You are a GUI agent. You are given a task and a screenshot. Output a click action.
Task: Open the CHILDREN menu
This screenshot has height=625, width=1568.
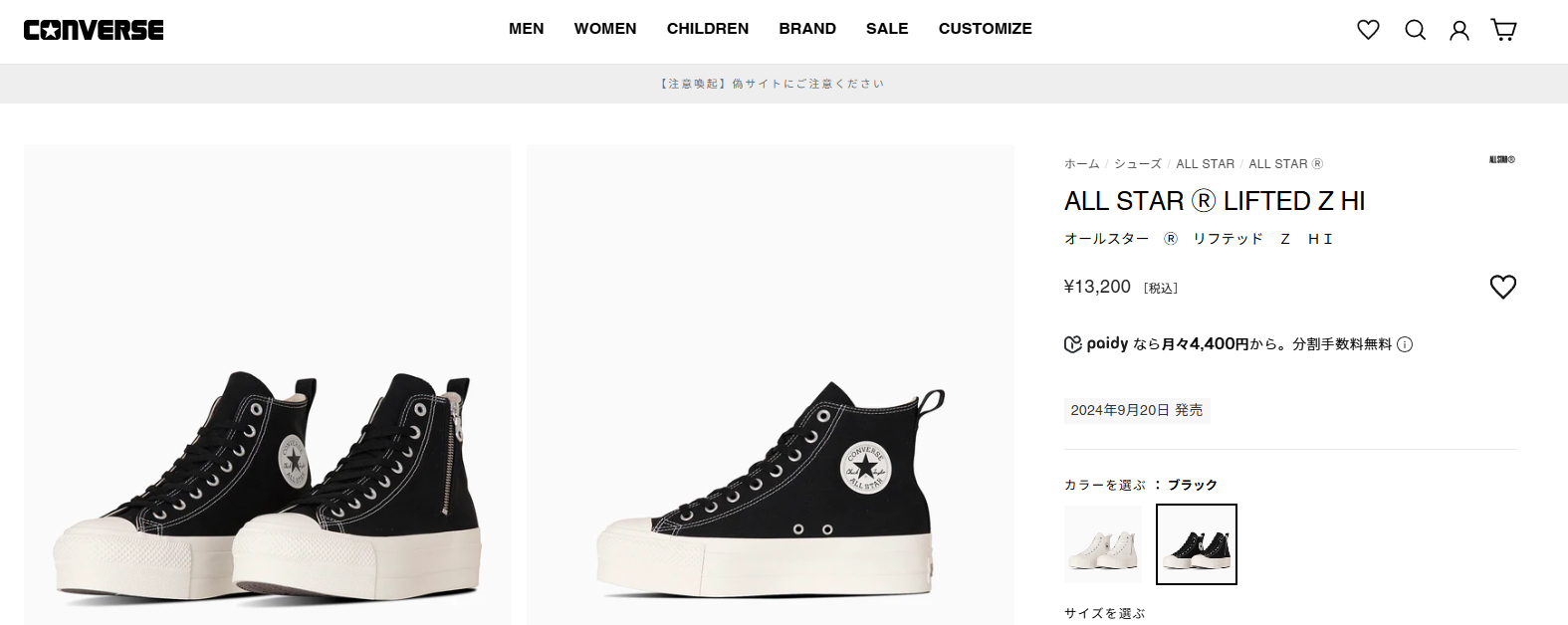pyautogui.click(x=708, y=29)
